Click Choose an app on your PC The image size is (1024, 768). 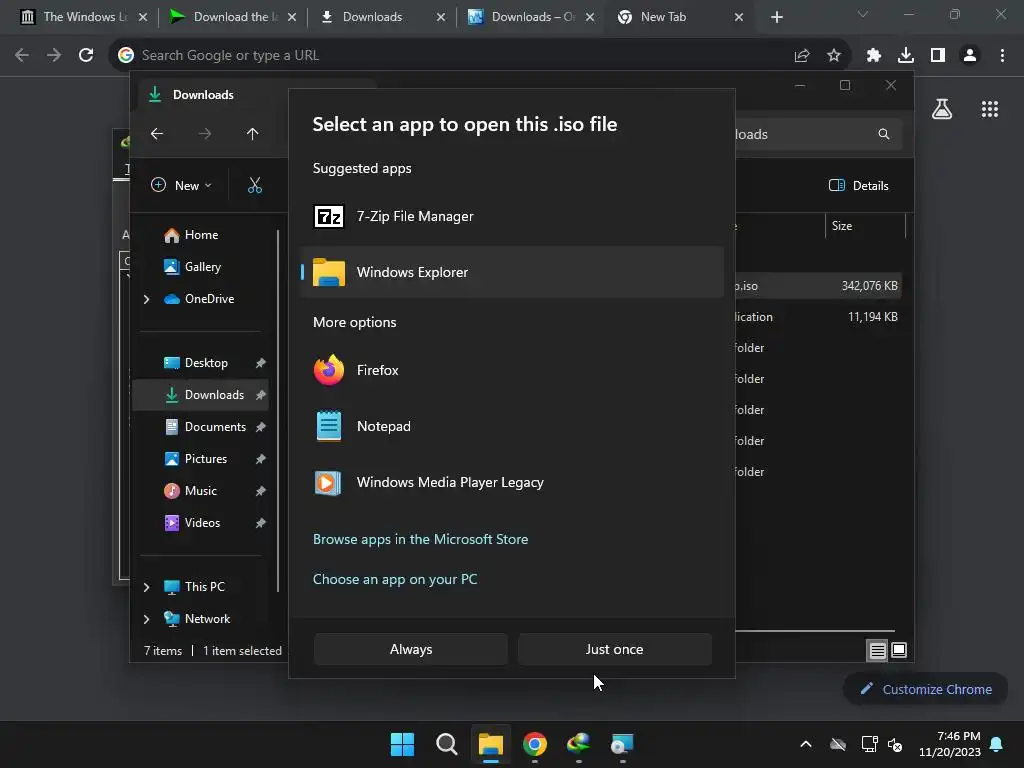tap(394, 579)
